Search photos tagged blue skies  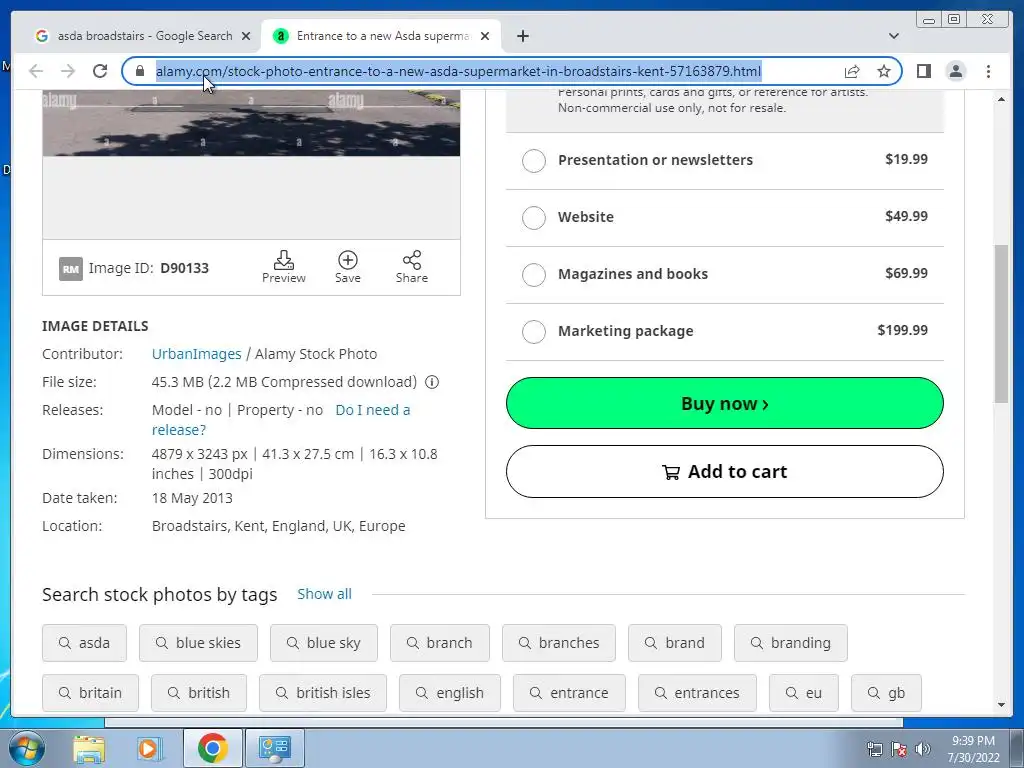[198, 643]
